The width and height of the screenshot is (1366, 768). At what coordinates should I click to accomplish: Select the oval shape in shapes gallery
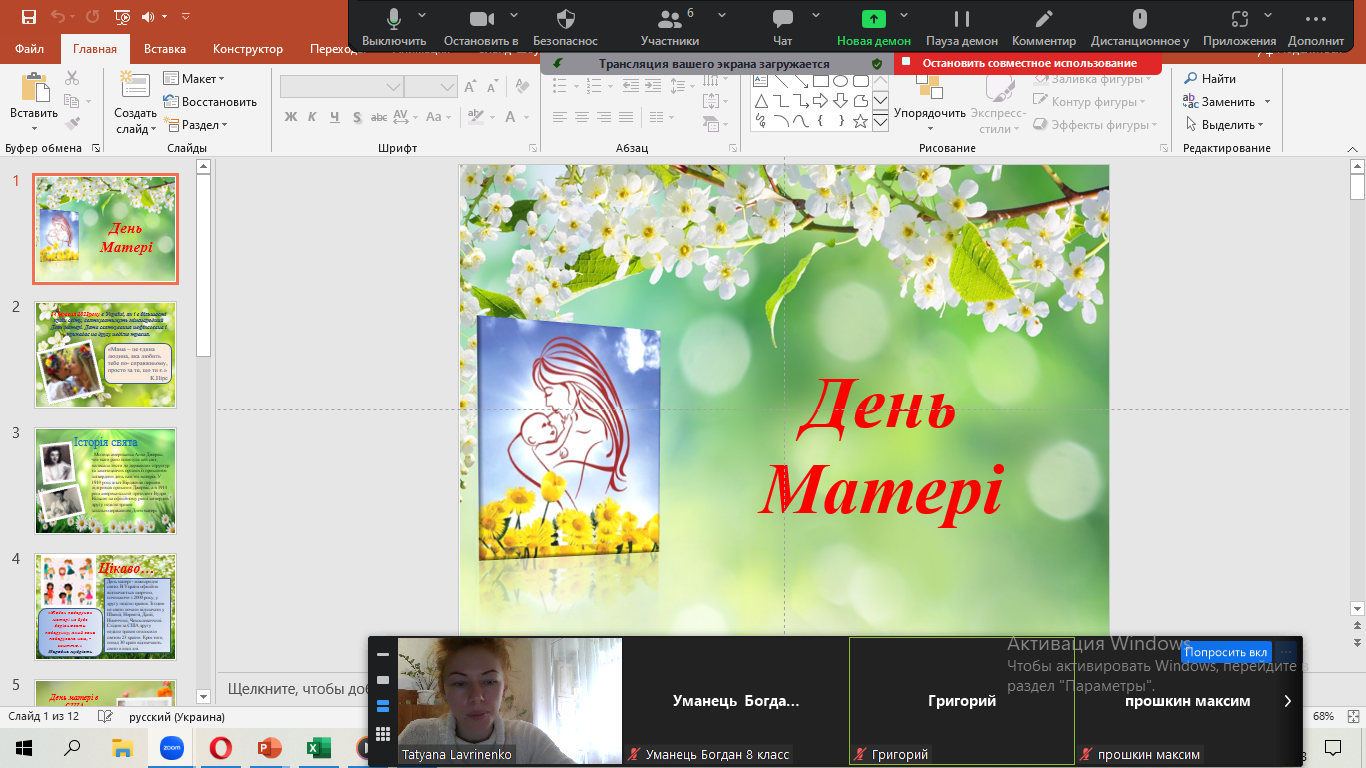[841, 81]
